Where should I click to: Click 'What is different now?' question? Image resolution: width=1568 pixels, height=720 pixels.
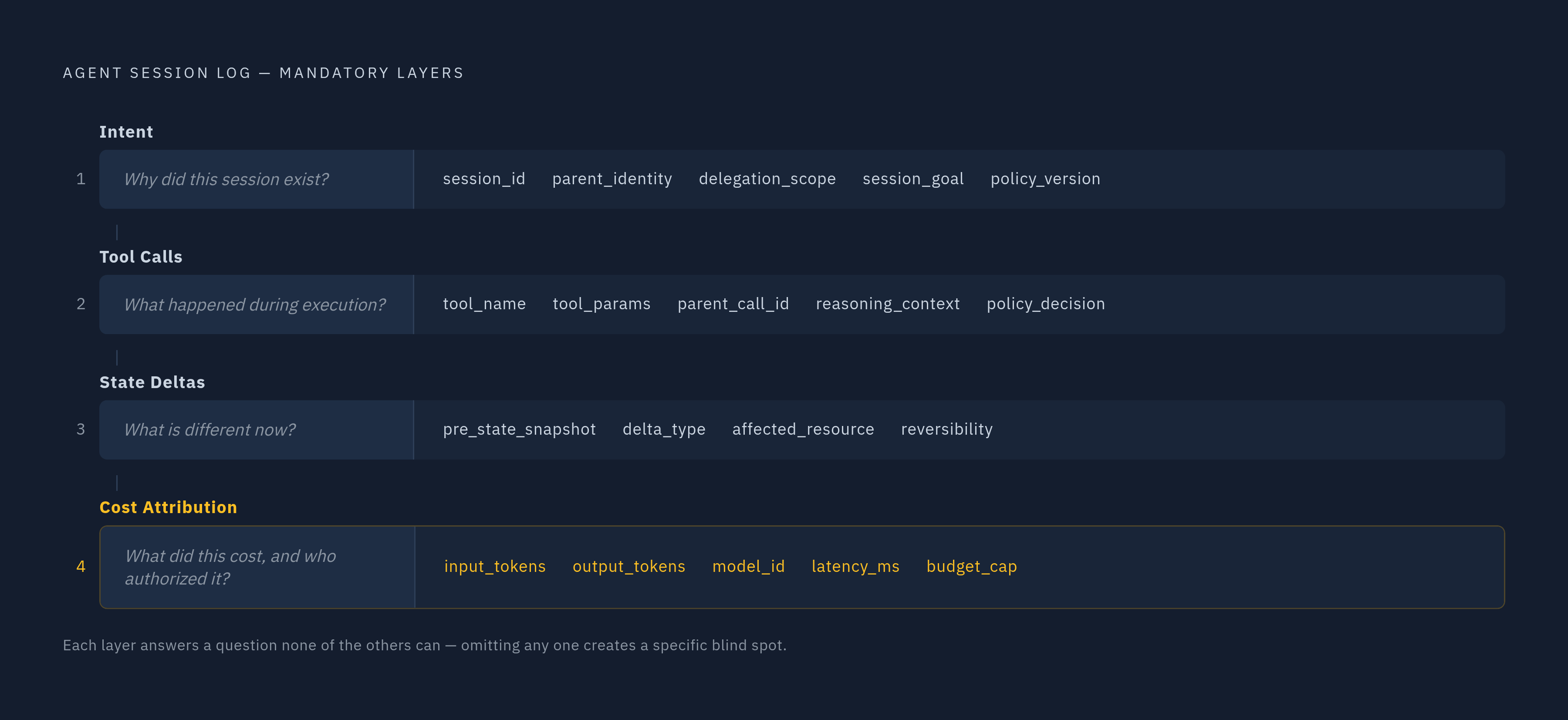coord(210,429)
